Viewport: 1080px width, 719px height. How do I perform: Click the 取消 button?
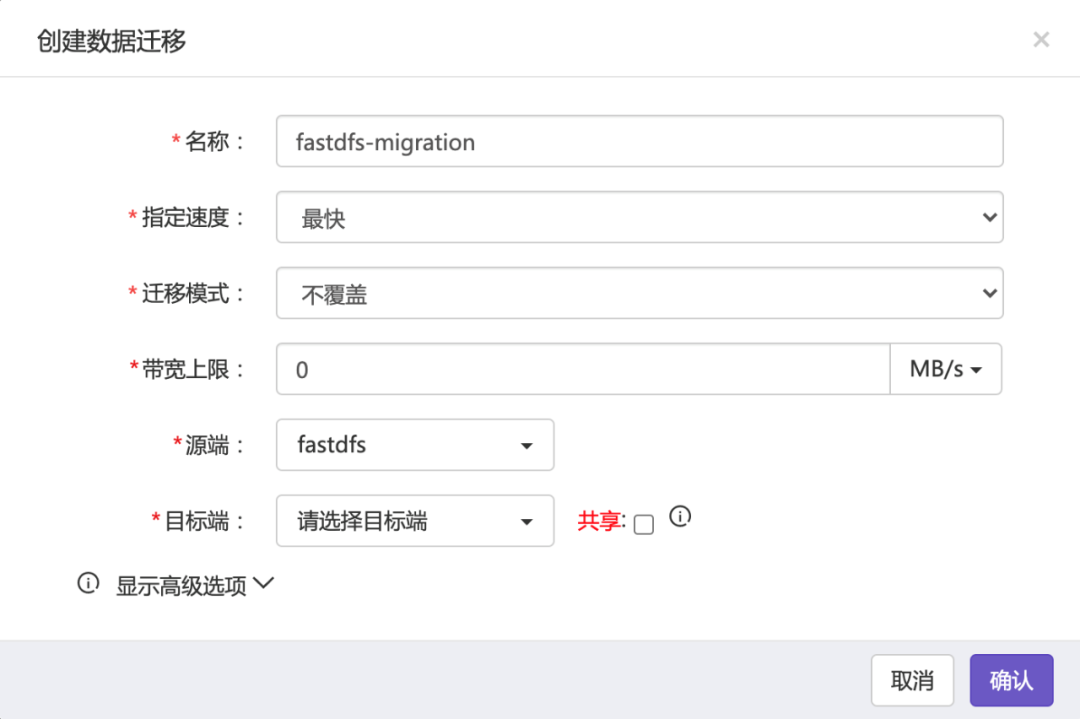pos(912,681)
